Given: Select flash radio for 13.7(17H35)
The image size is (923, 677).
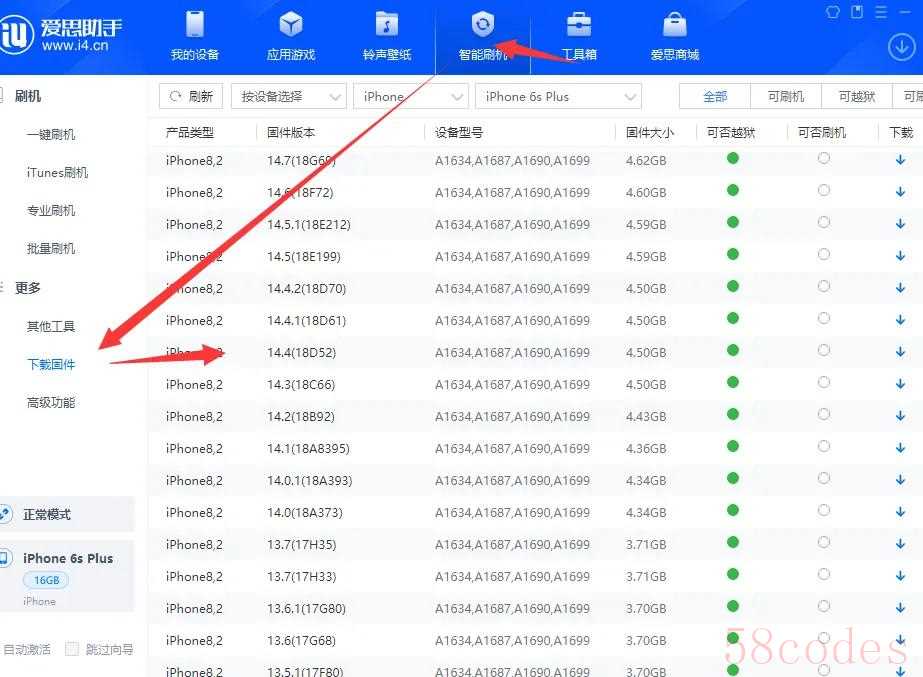Looking at the screenshot, I should 824,542.
